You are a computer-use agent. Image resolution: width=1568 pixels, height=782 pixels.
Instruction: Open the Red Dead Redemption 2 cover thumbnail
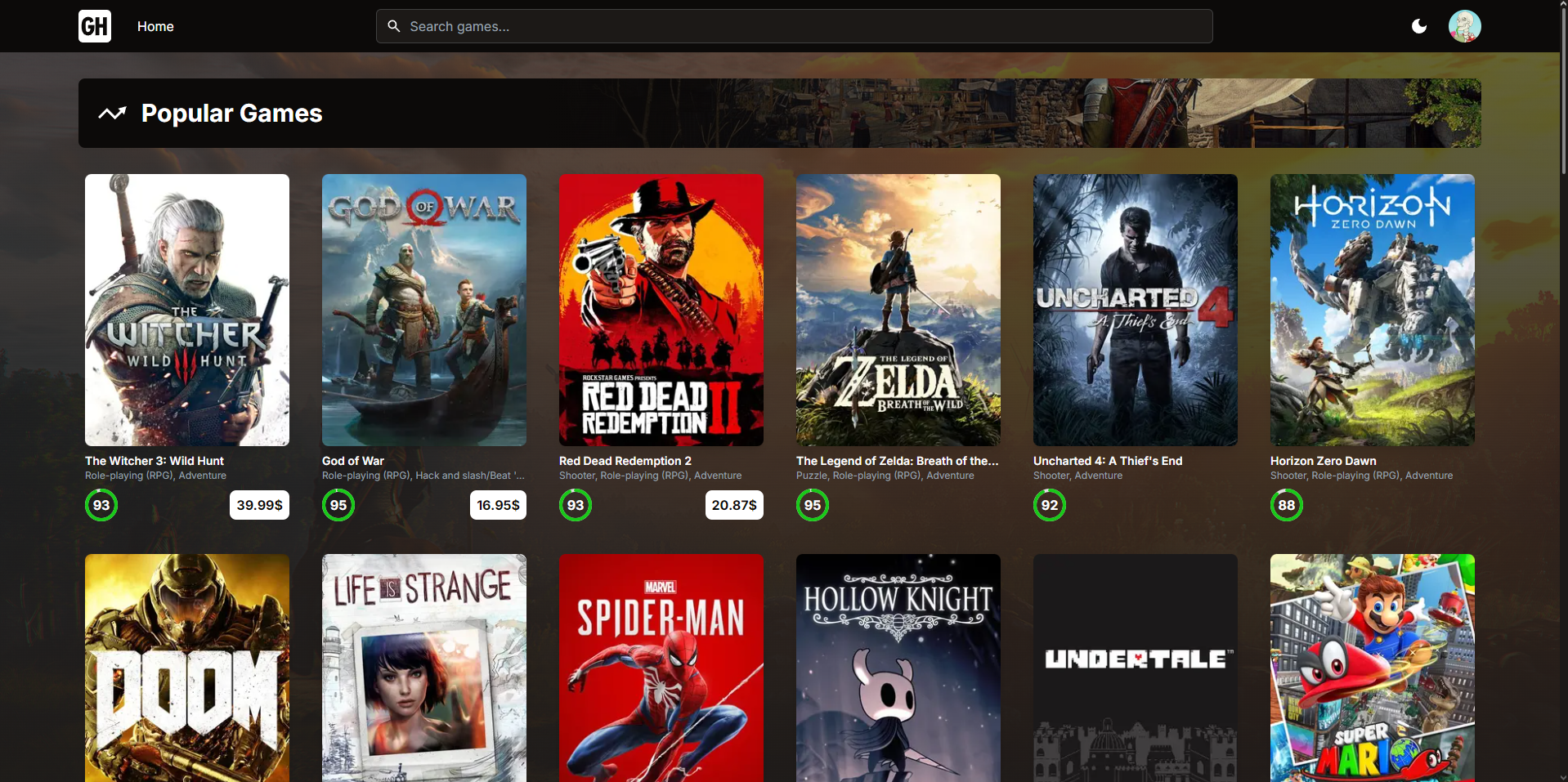pyautogui.click(x=661, y=310)
